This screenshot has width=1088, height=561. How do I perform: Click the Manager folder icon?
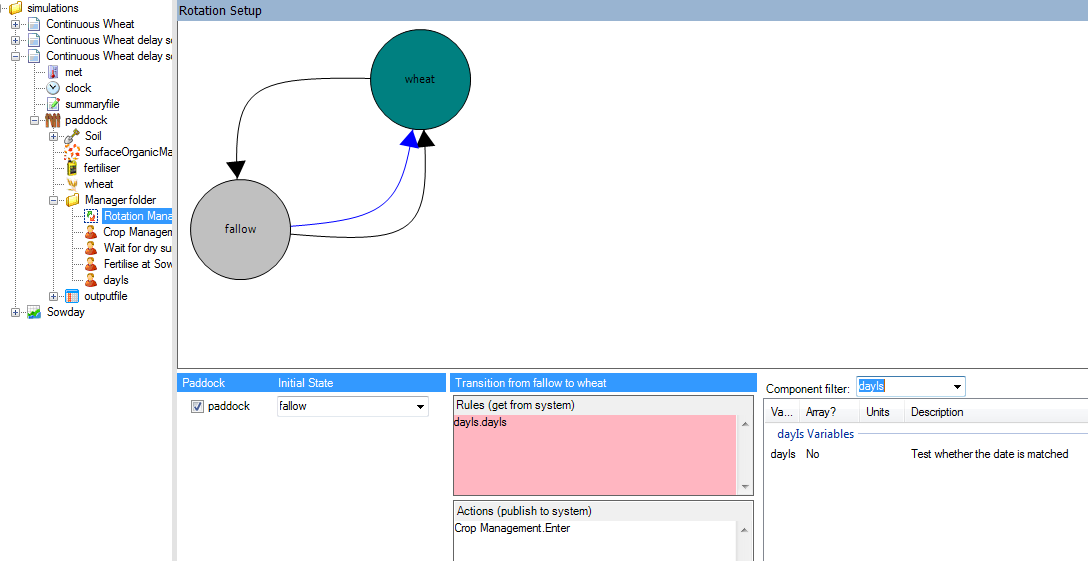[x=73, y=200]
